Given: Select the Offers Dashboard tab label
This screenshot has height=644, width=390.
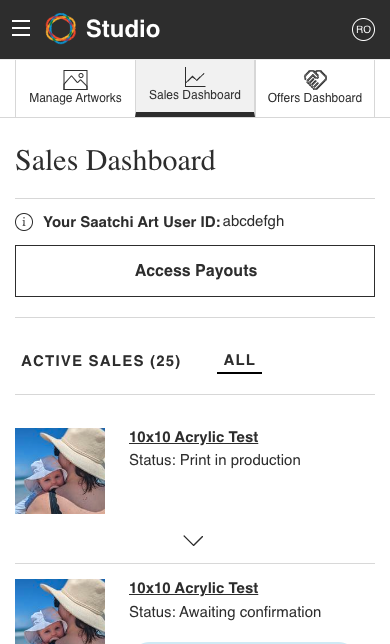Looking at the screenshot, I should point(315,98).
